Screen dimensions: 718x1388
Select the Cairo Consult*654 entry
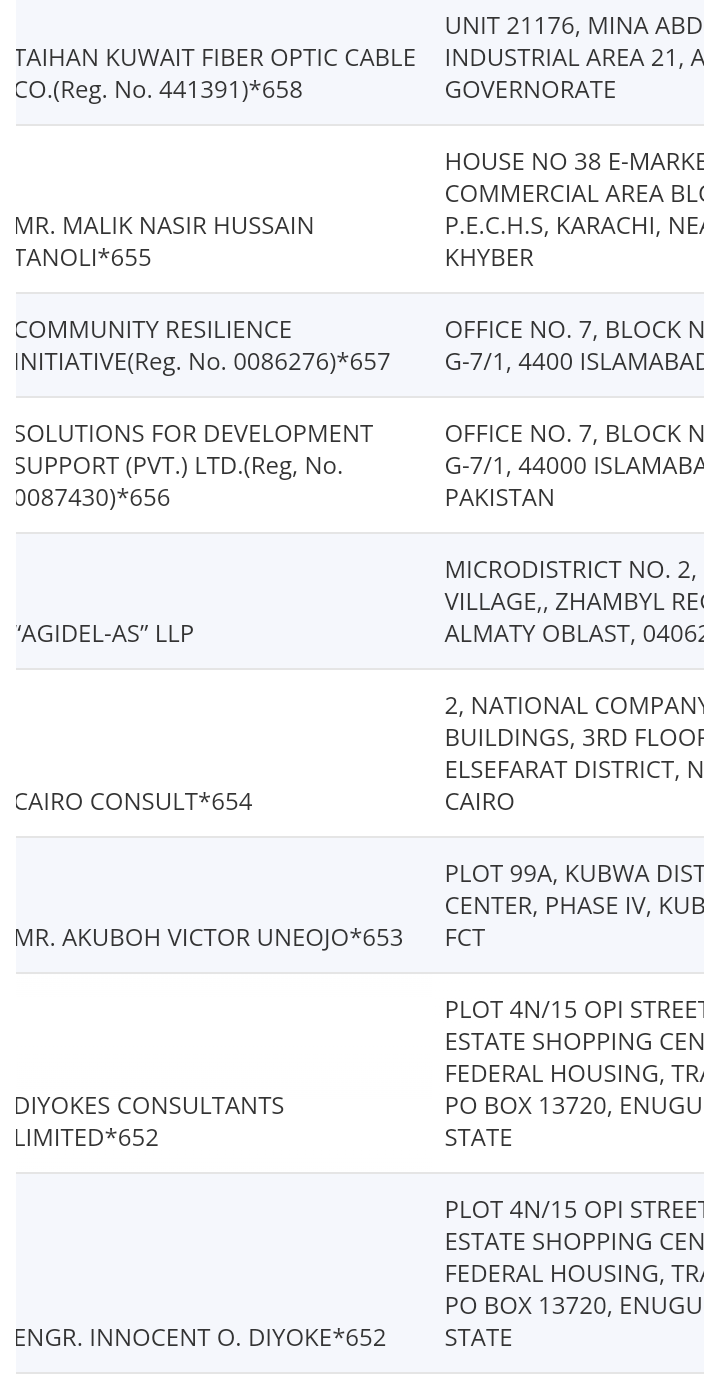(x=133, y=801)
